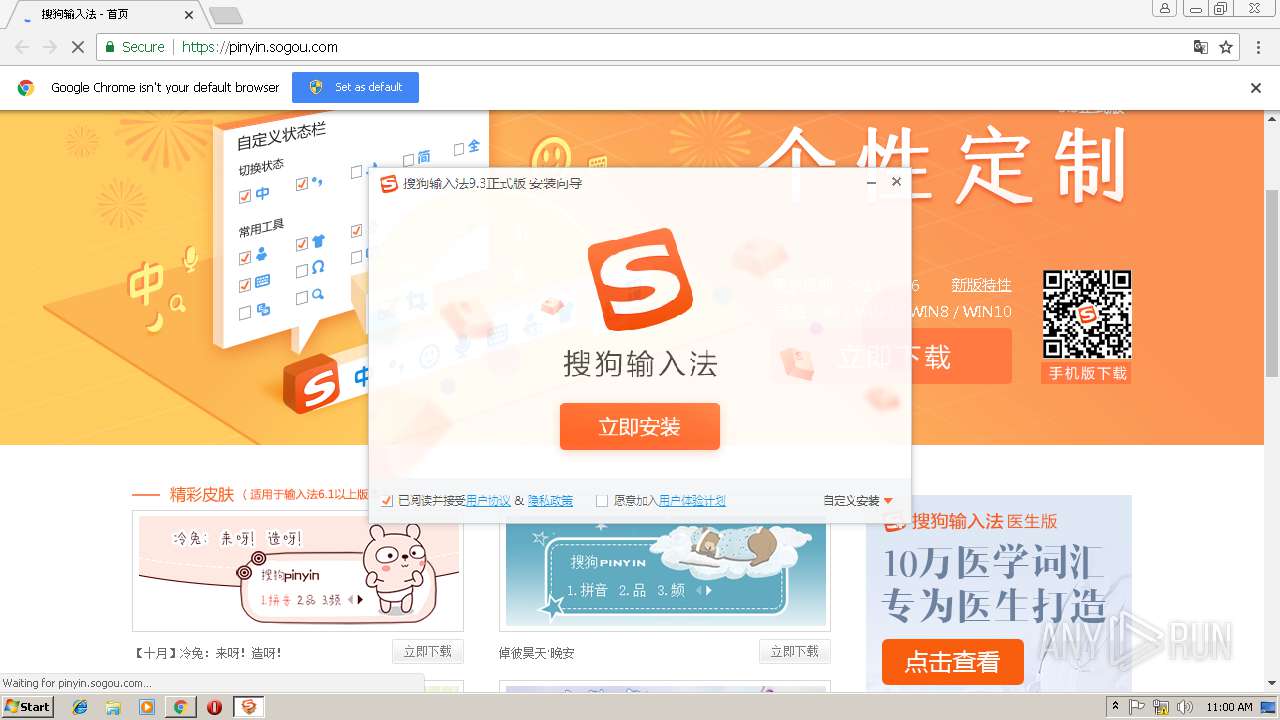Click the QR code for the mobile version
Viewport: 1280px width, 720px height.
(x=1087, y=314)
